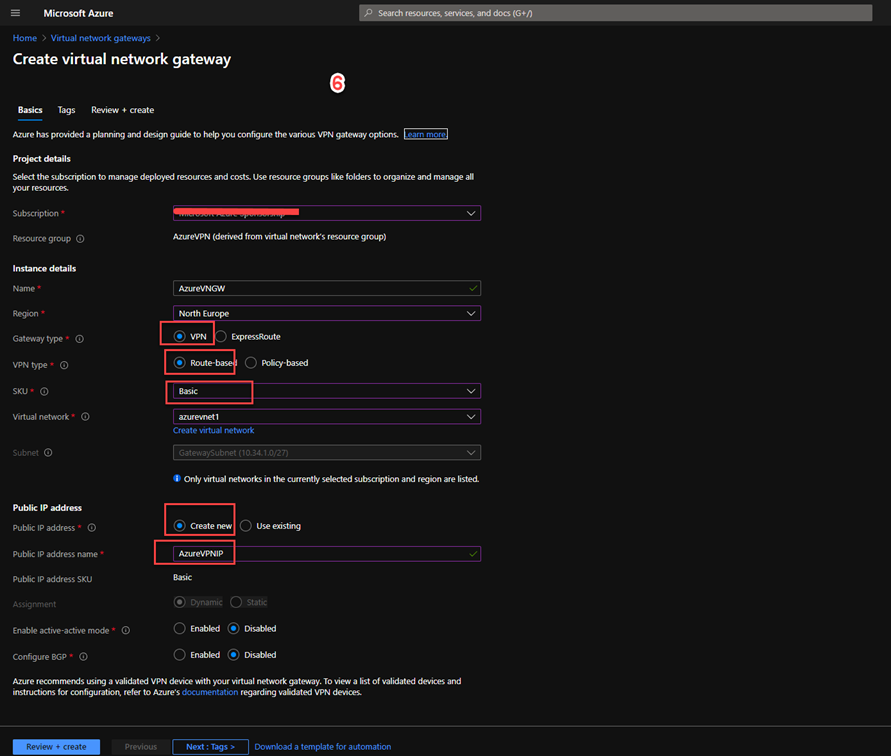Switch to the Tags tab
Image resolution: width=891 pixels, height=756 pixels.
tap(66, 110)
